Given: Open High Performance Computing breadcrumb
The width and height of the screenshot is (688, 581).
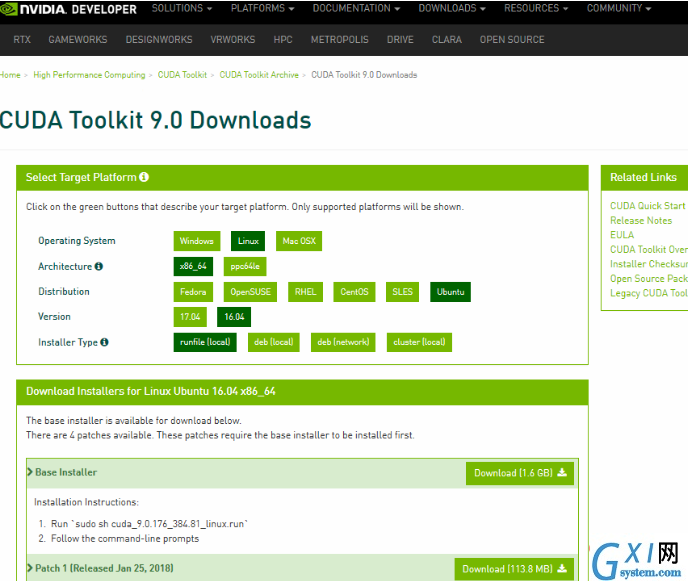Looking at the screenshot, I should pos(89,75).
